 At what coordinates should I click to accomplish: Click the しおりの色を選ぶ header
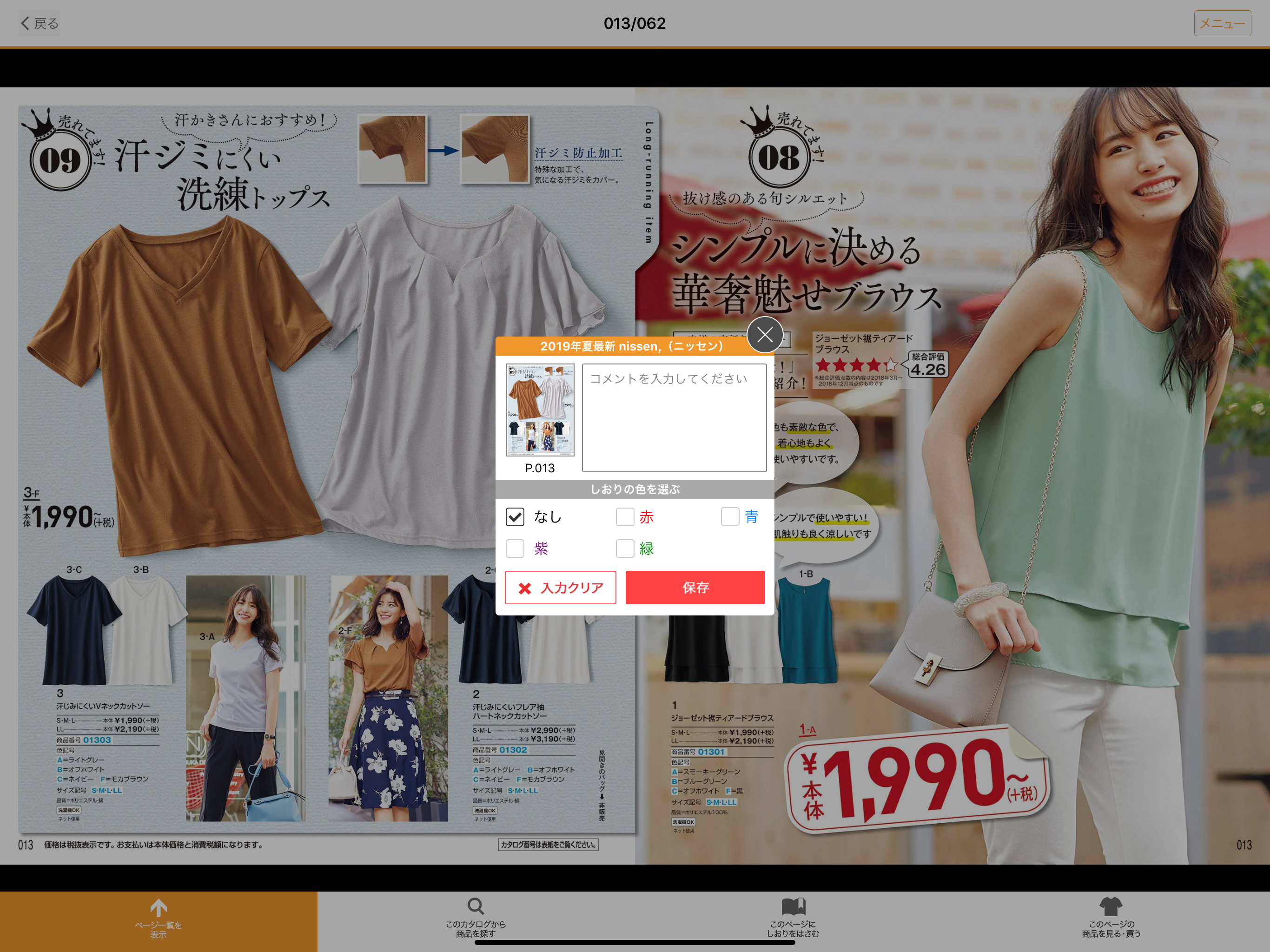(x=635, y=489)
